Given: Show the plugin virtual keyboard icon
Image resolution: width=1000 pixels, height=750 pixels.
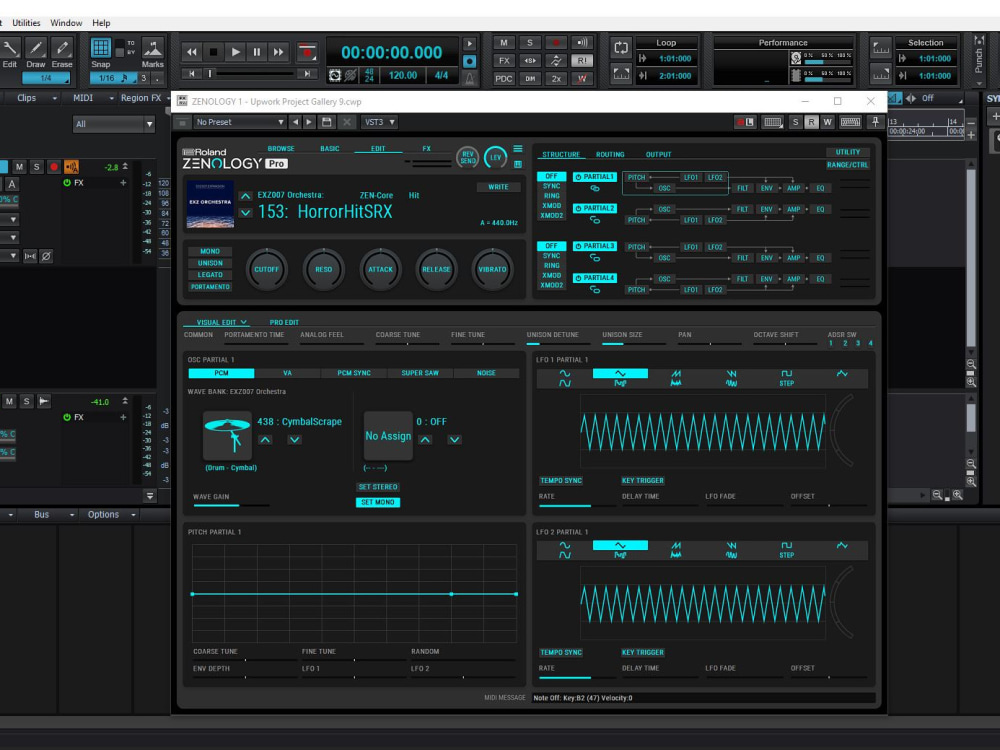Looking at the screenshot, I should click(849, 121).
